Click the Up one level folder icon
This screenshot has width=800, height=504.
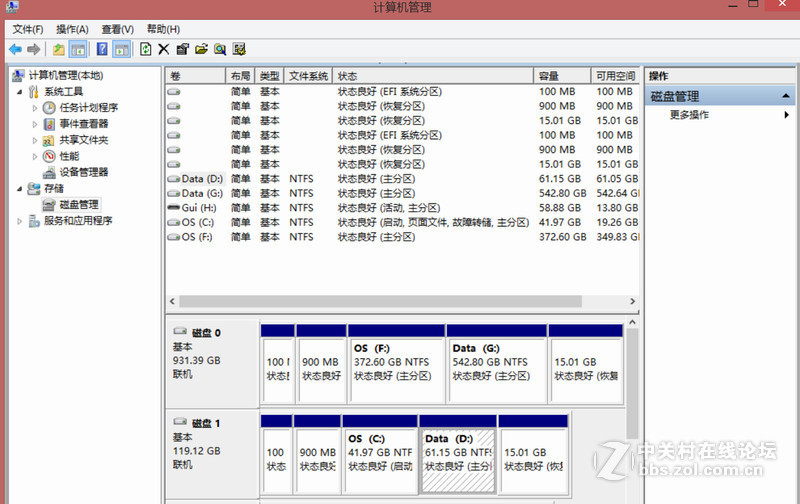point(59,49)
